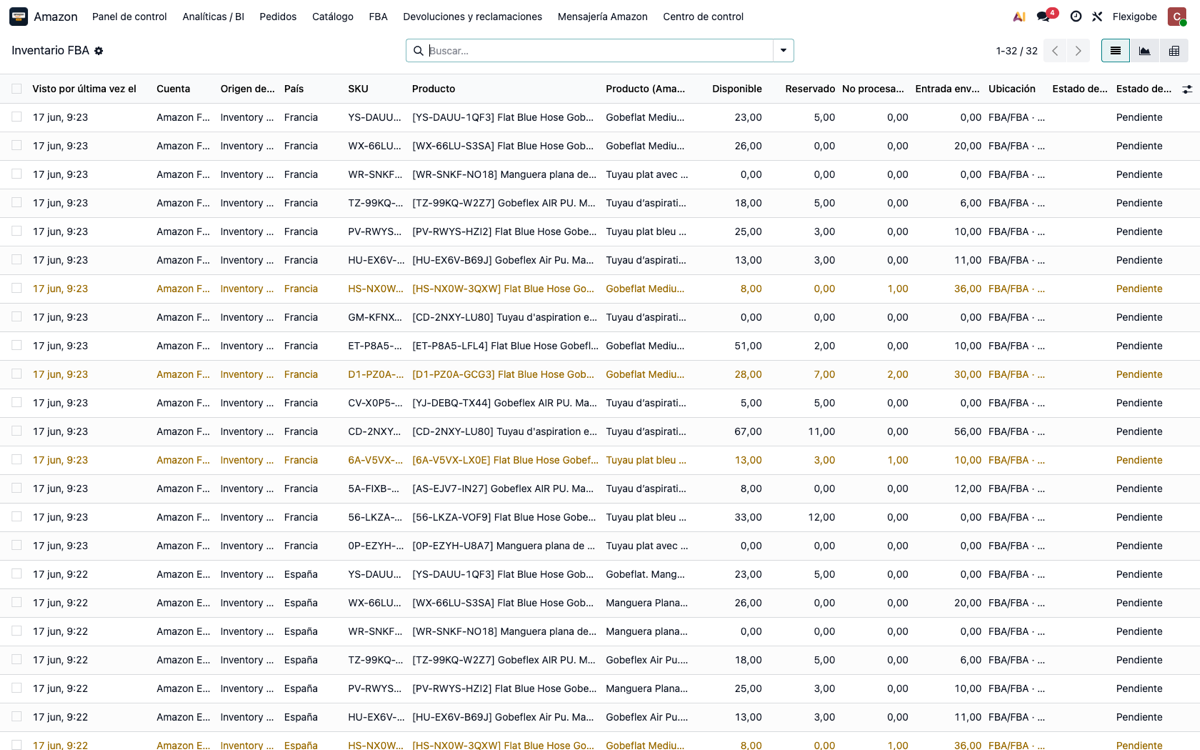Toggle the select-all rows checkbox
1200x750 pixels.
[x=16, y=89]
